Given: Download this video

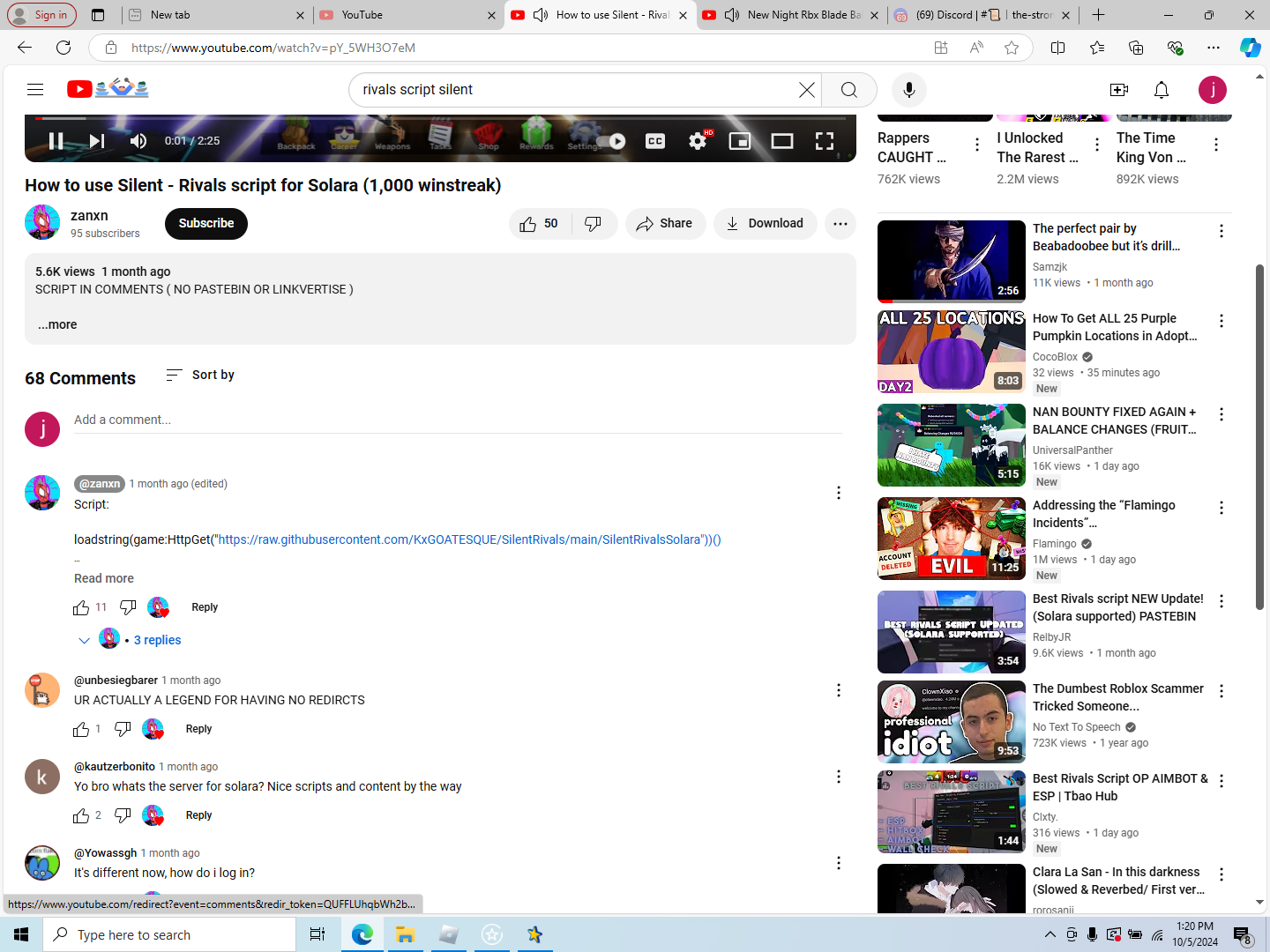Looking at the screenshot, I should (x=765, y=224).
